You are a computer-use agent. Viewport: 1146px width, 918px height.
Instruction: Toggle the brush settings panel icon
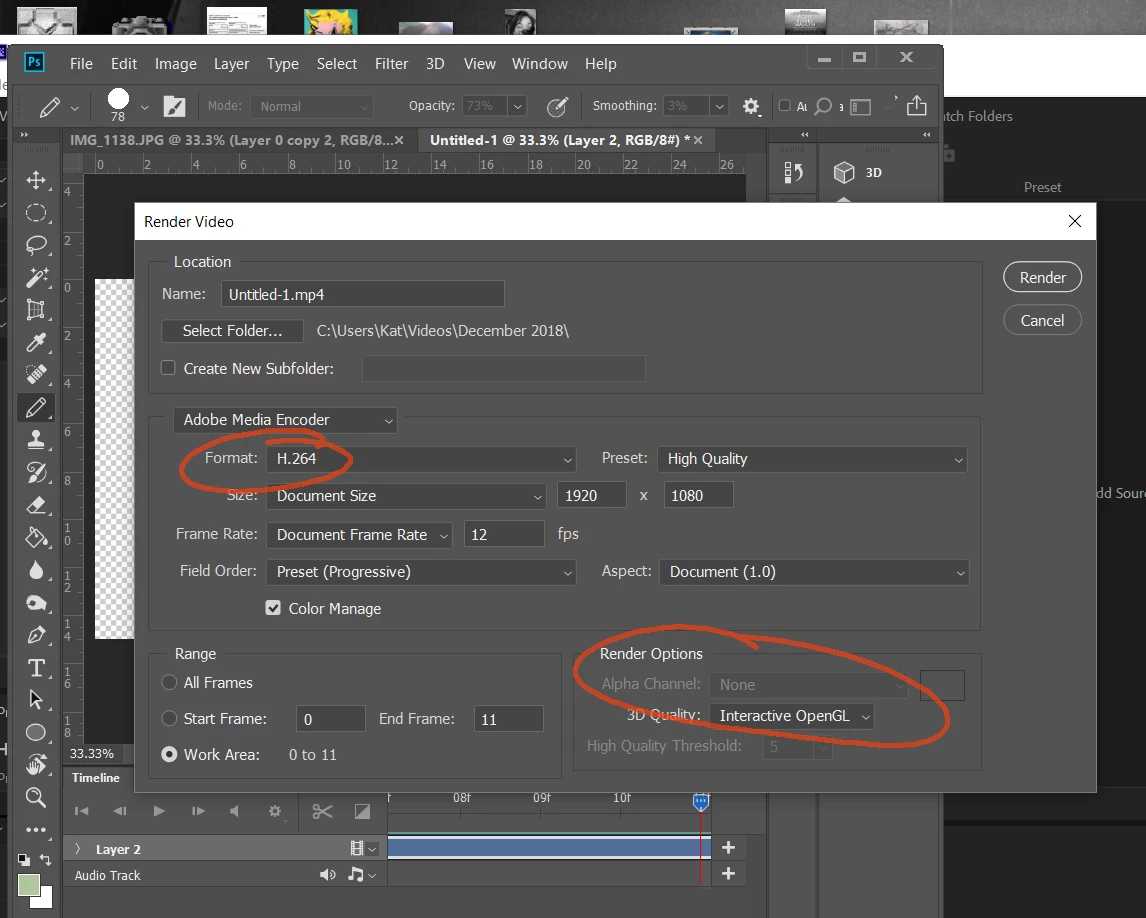click(x=174, y=107)
